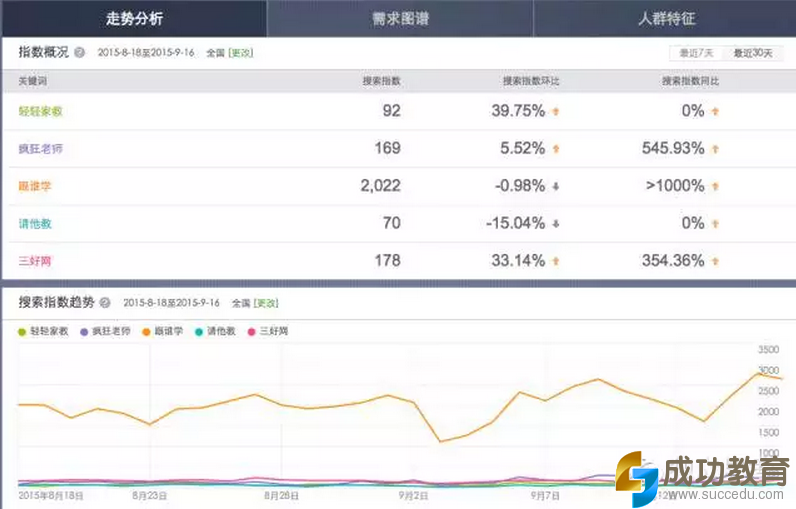Click the up arrow beside 354.36%
The height and width of the screenshot is (509, 796).
pos(714,261)
